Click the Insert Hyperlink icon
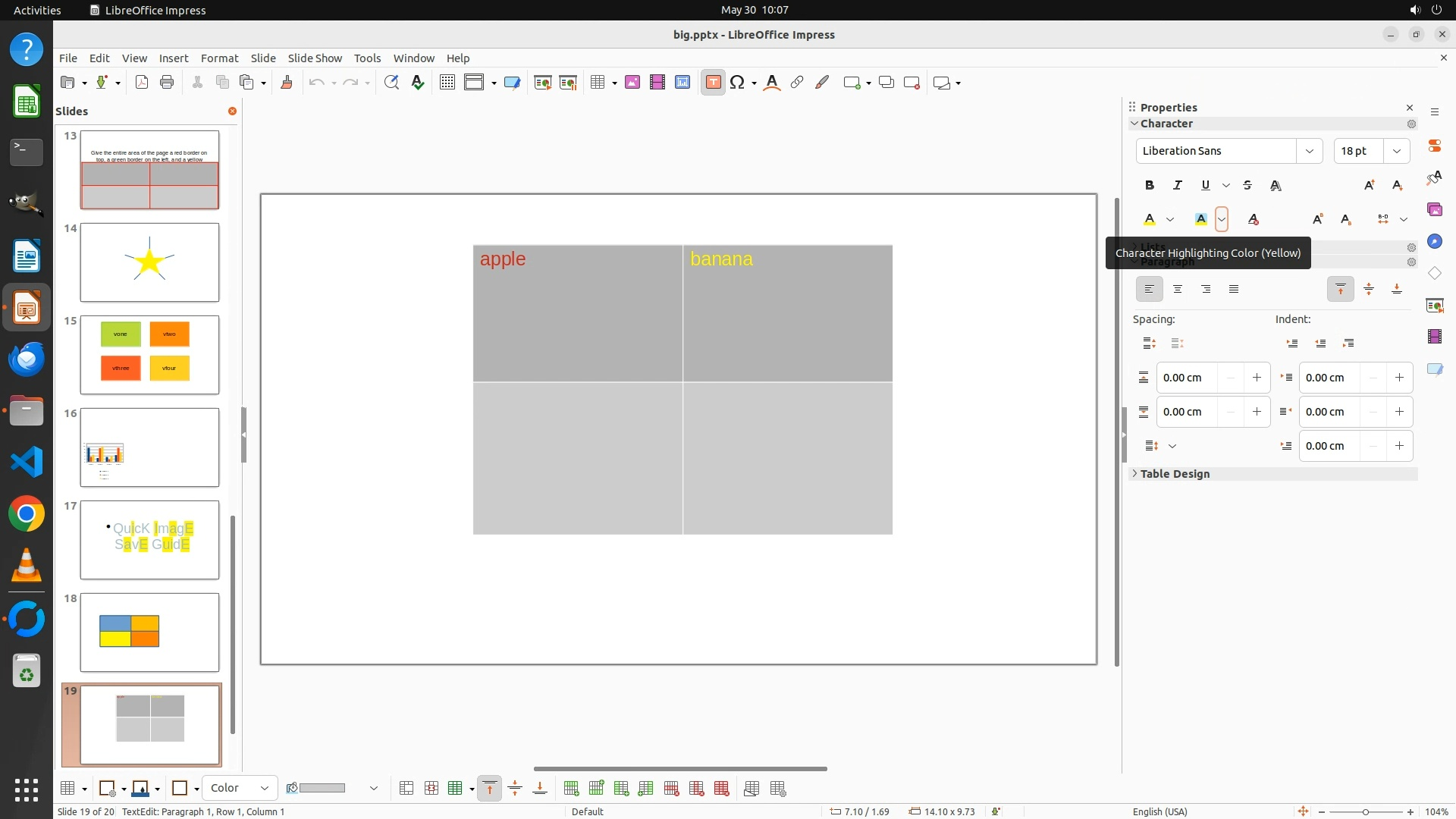This screenshot has width=1456, height=819. coord(797,83)
